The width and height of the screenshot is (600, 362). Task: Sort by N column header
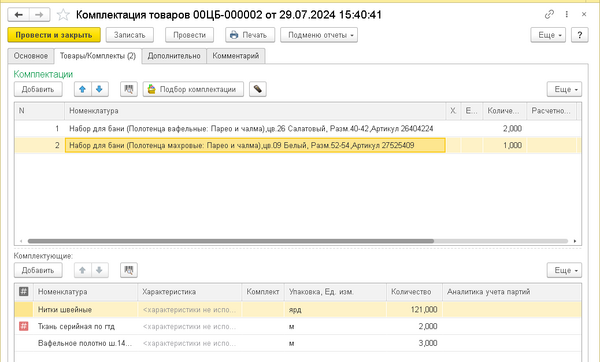click(39, 111)
